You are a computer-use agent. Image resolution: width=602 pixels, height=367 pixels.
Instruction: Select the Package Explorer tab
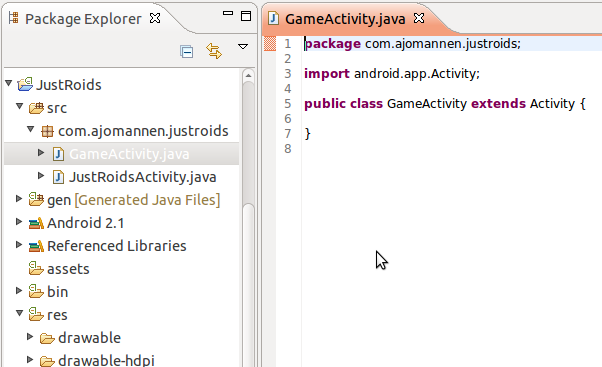click(x=83, y=19)
